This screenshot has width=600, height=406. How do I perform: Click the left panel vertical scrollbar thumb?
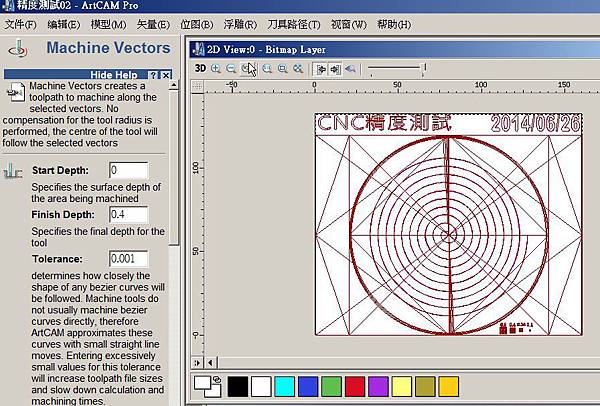tap(174, 168)
